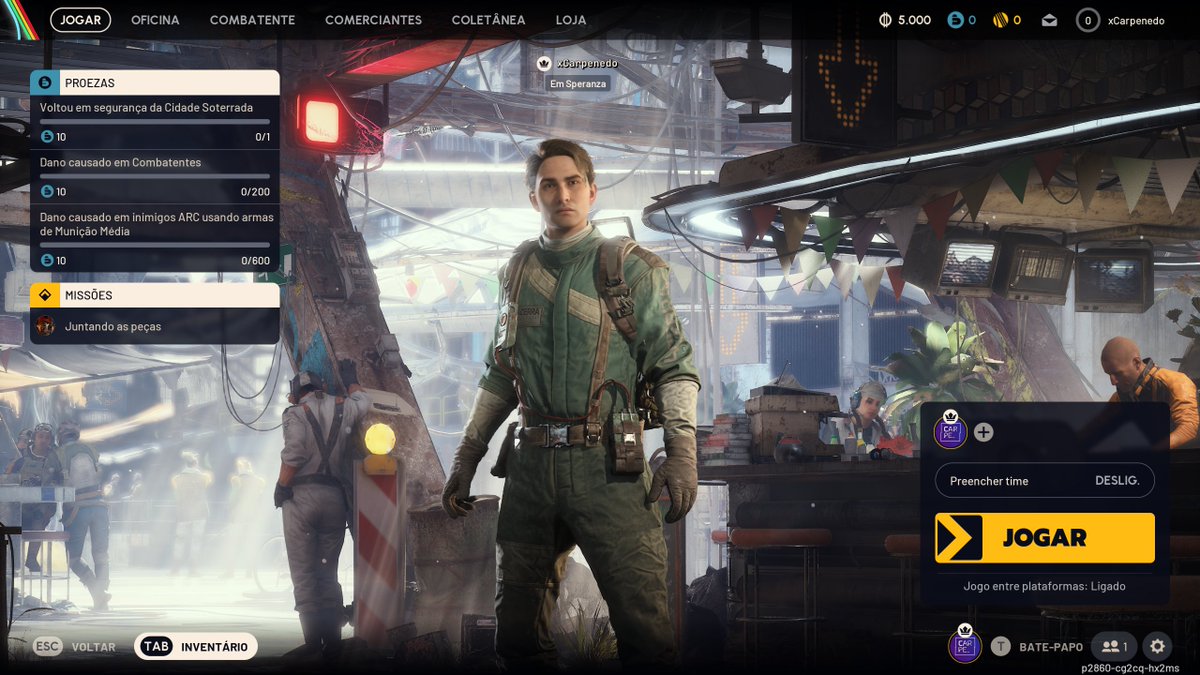The height and width of the screenshot is (675, 1200).
Task: Open the JOGAR tab in top navigation
Action: tap(80, 20)
